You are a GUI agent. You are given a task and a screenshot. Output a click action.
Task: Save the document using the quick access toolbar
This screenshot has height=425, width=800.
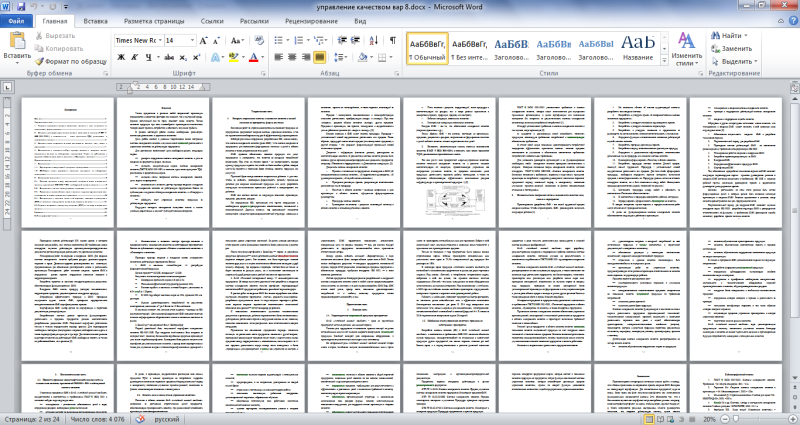coord(21,7)
